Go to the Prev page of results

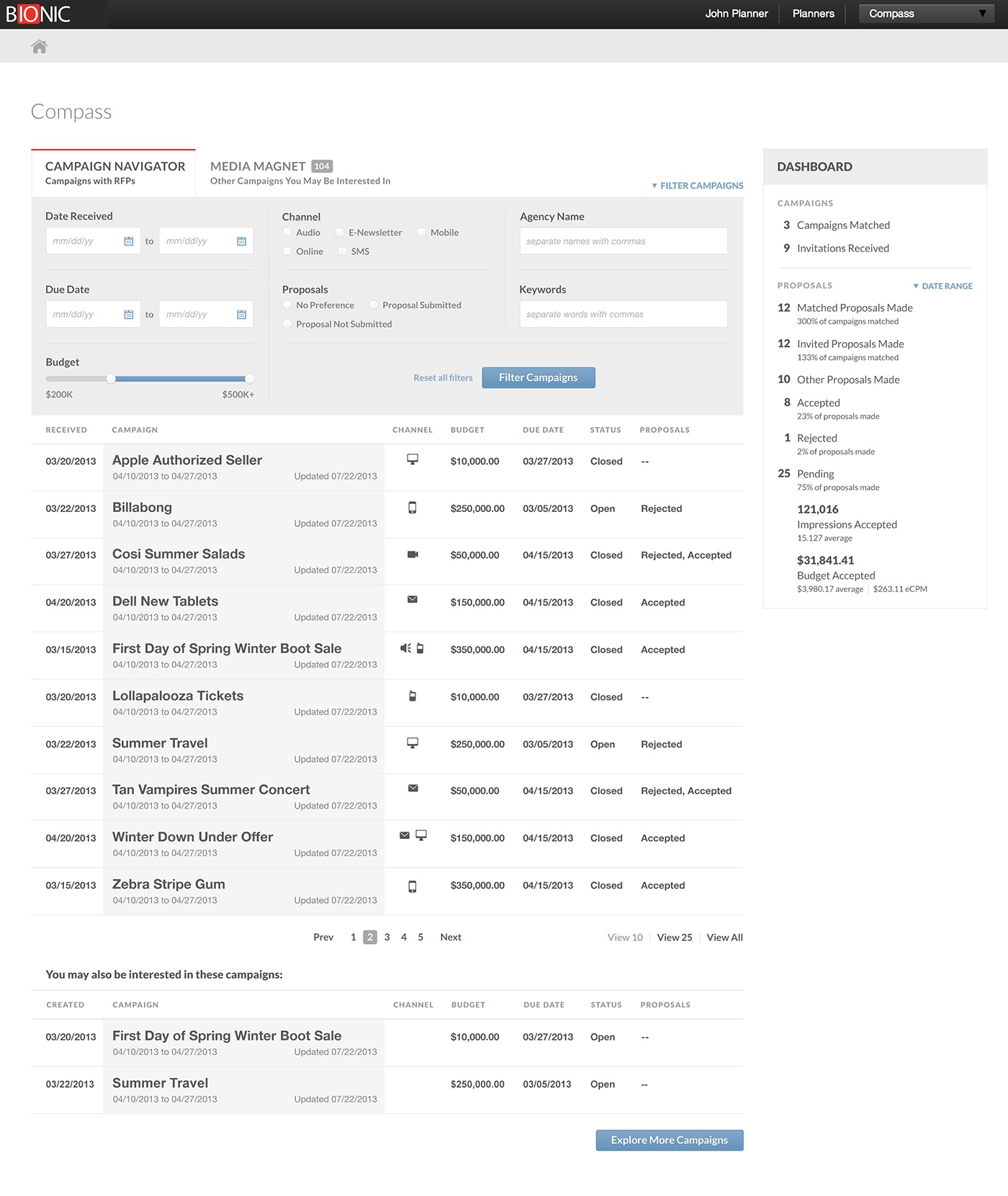point(323,938)
